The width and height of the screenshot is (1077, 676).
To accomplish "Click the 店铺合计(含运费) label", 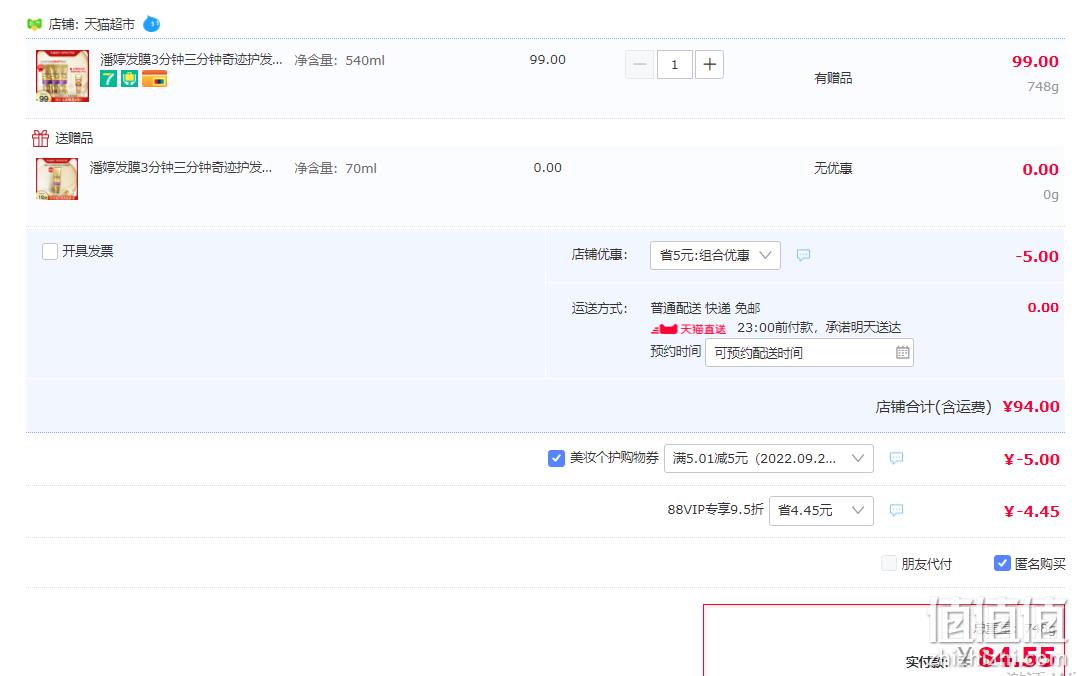I will 933,407.
